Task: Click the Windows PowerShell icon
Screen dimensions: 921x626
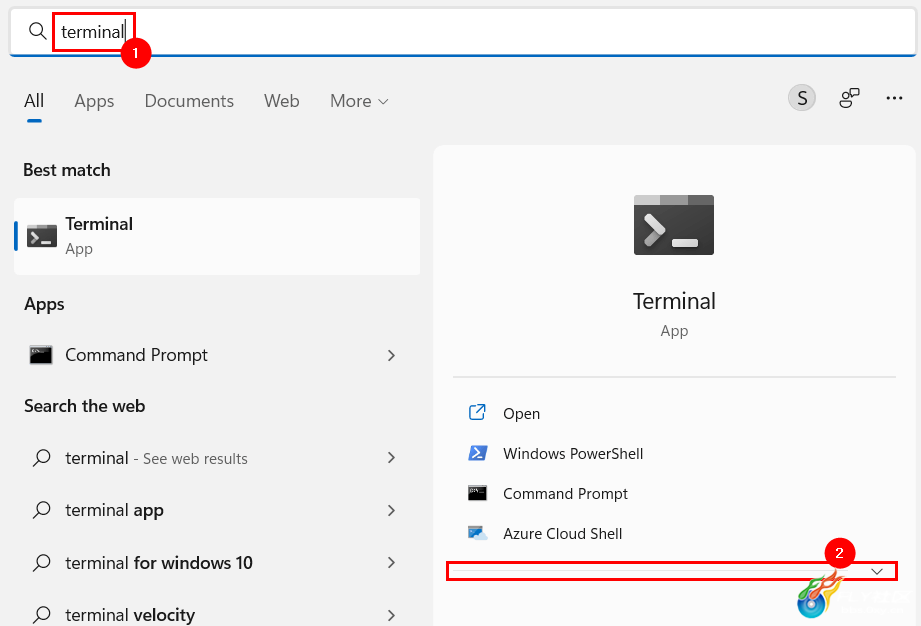Action: coord(477,453)
